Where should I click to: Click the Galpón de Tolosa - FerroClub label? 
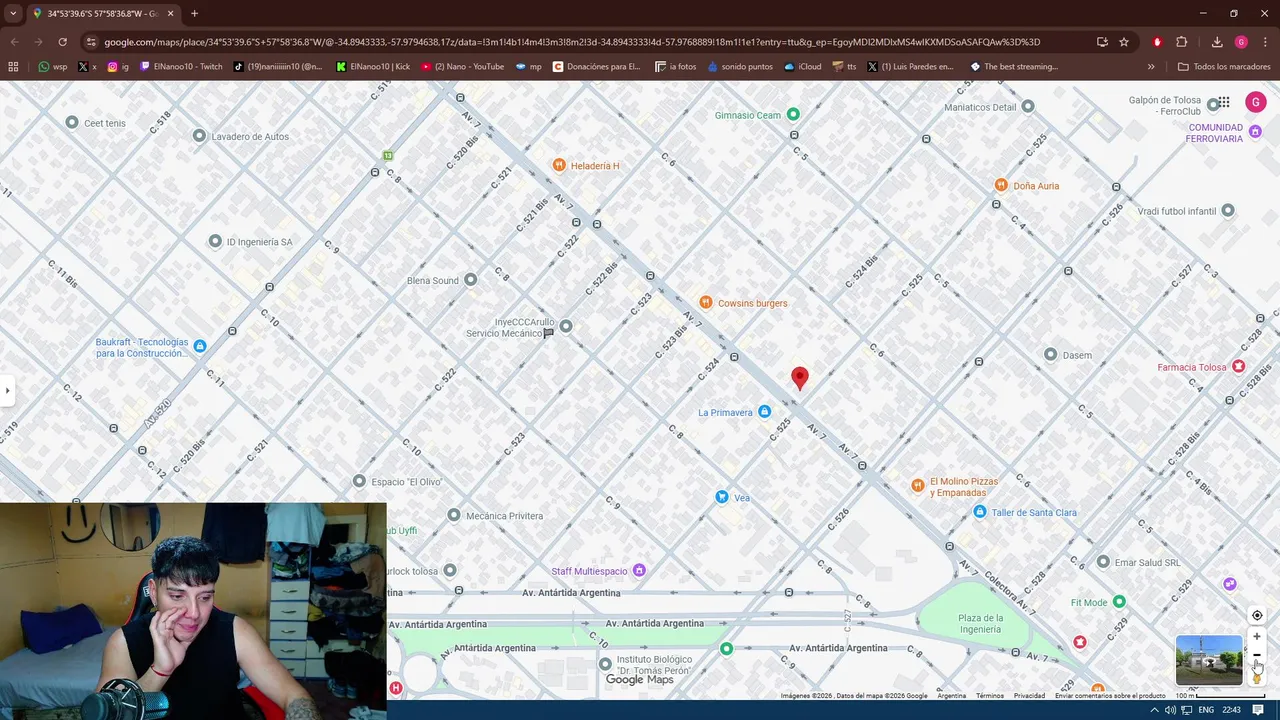[x=1165, y=105]
